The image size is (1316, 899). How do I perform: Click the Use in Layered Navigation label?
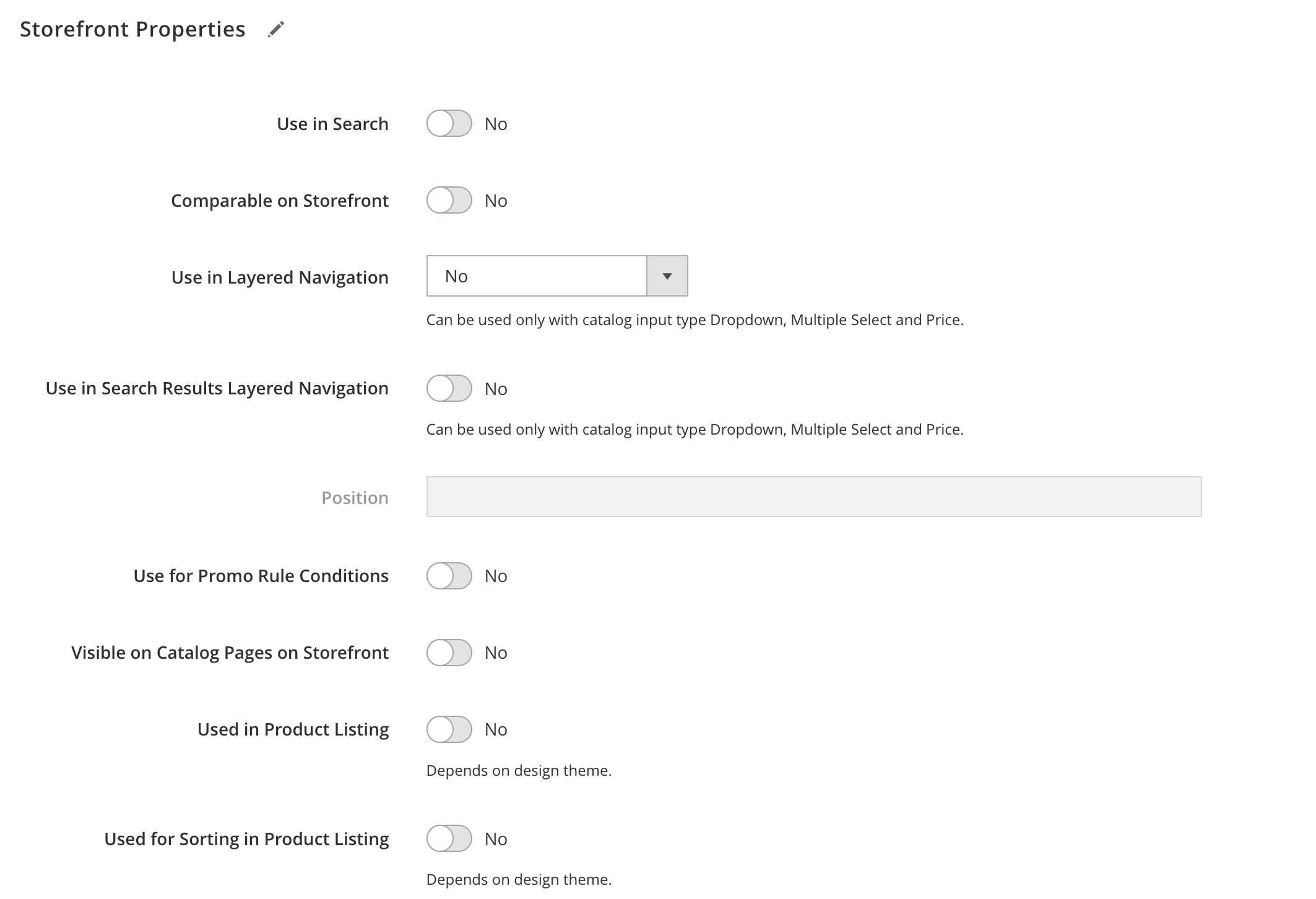[280, 277]
